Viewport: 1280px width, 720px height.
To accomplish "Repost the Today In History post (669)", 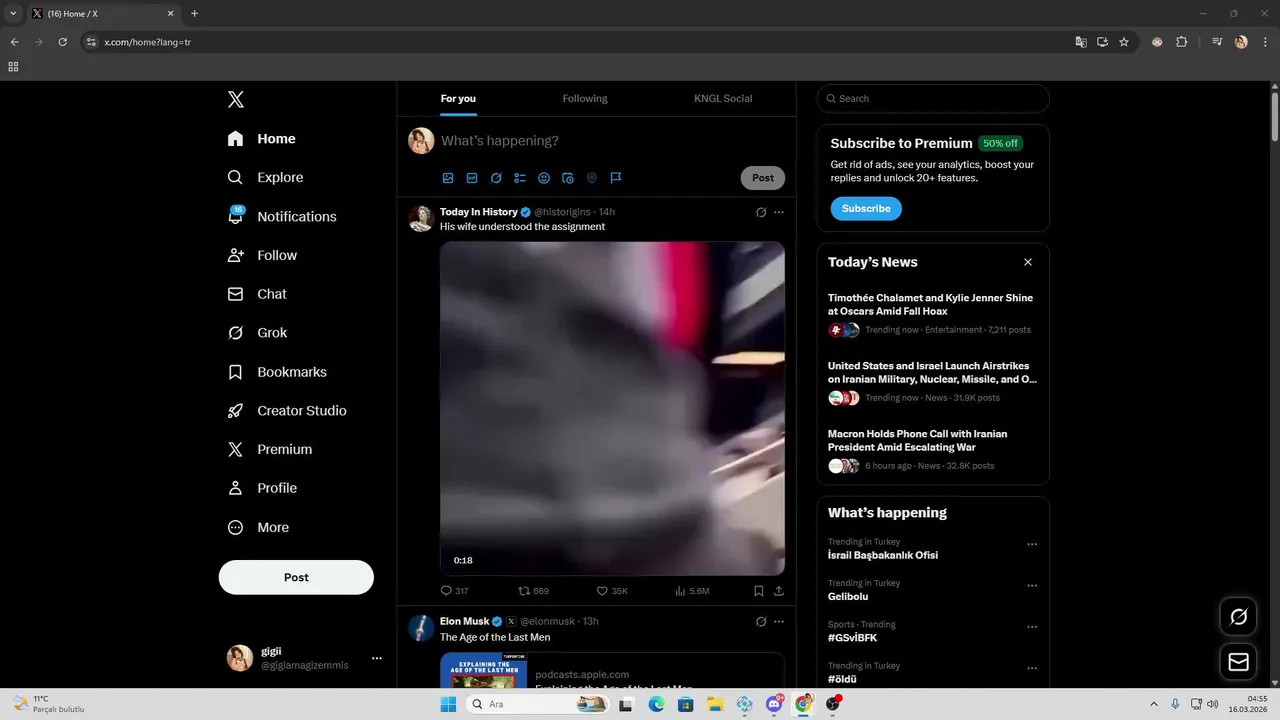I will point(533,591).
